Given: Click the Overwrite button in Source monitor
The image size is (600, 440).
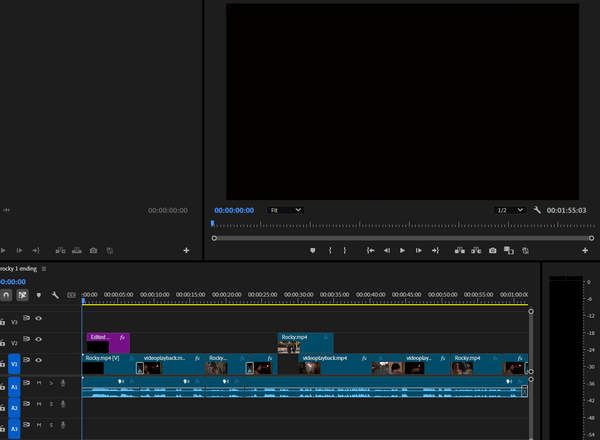Looking at the screenshot, I should click(77, 251).
